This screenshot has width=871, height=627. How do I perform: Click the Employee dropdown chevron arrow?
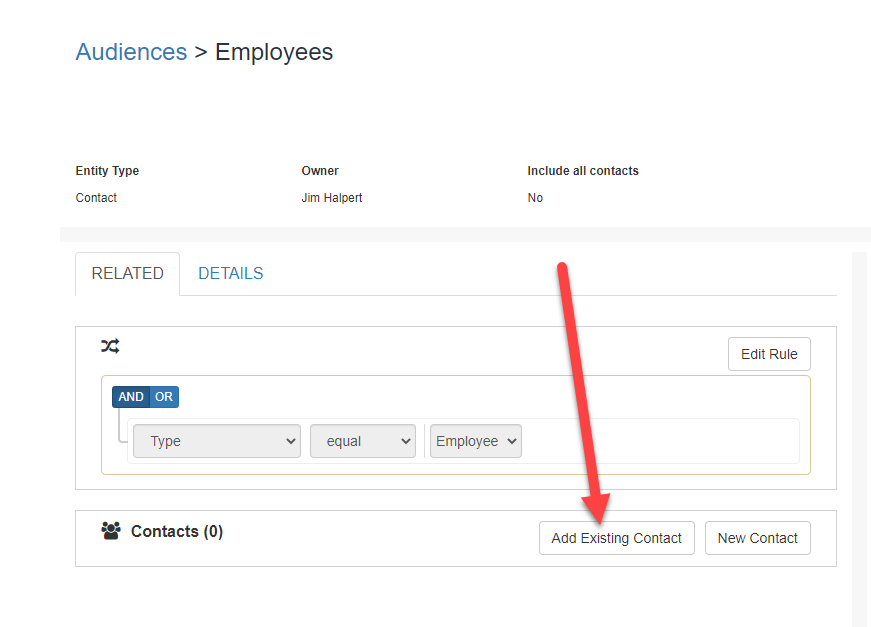coord(512,441)
